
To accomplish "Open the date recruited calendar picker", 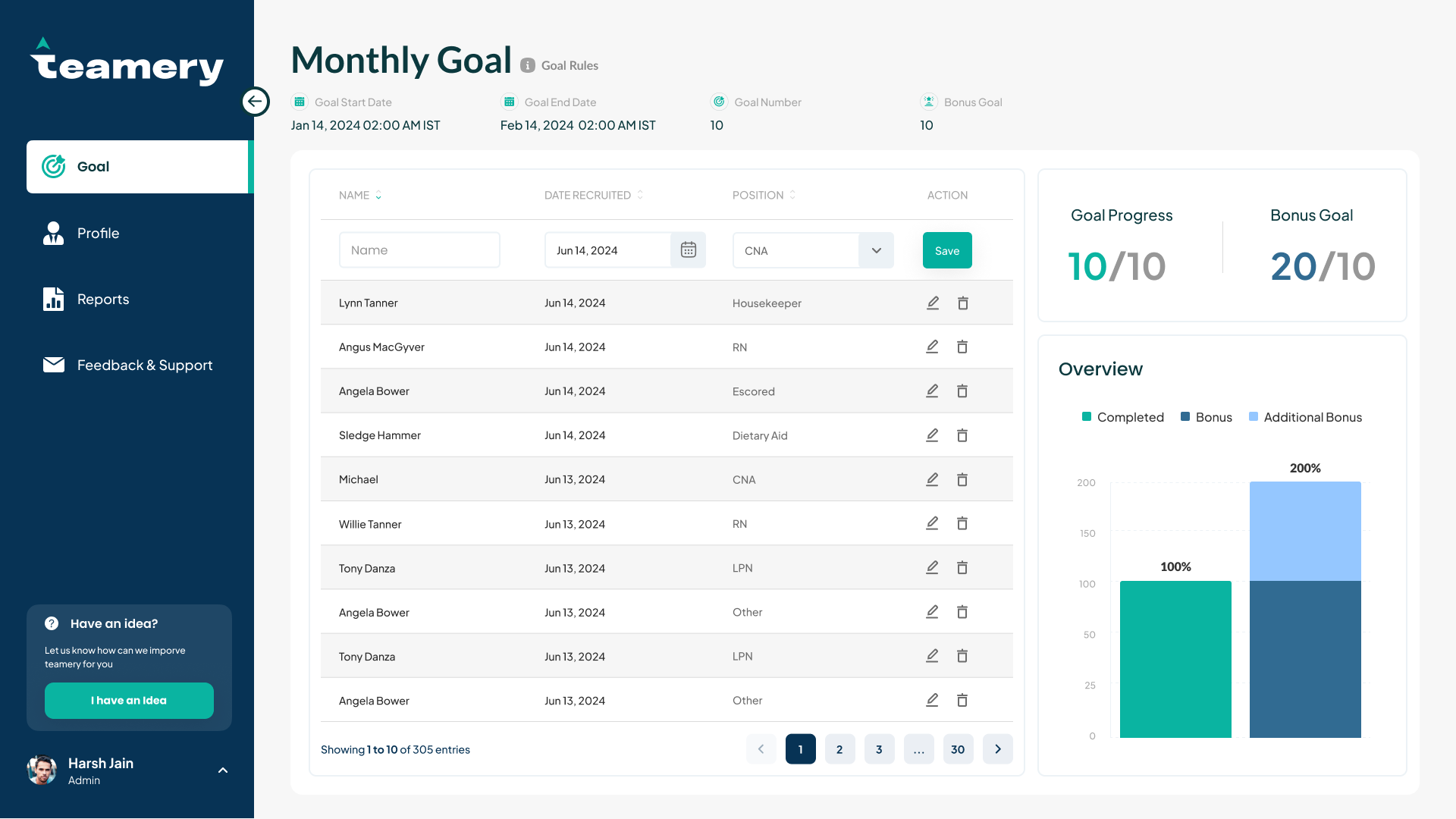I will [688, 250].
